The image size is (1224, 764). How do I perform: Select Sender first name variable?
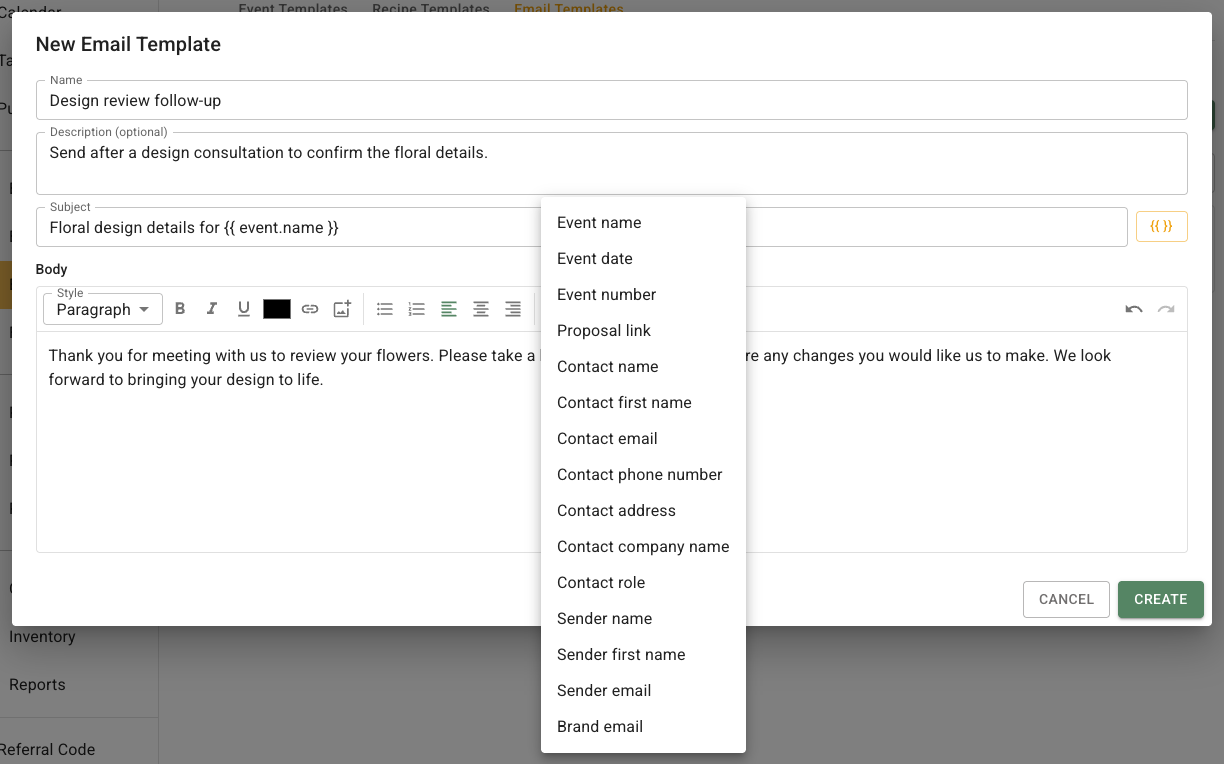point(643,654)
